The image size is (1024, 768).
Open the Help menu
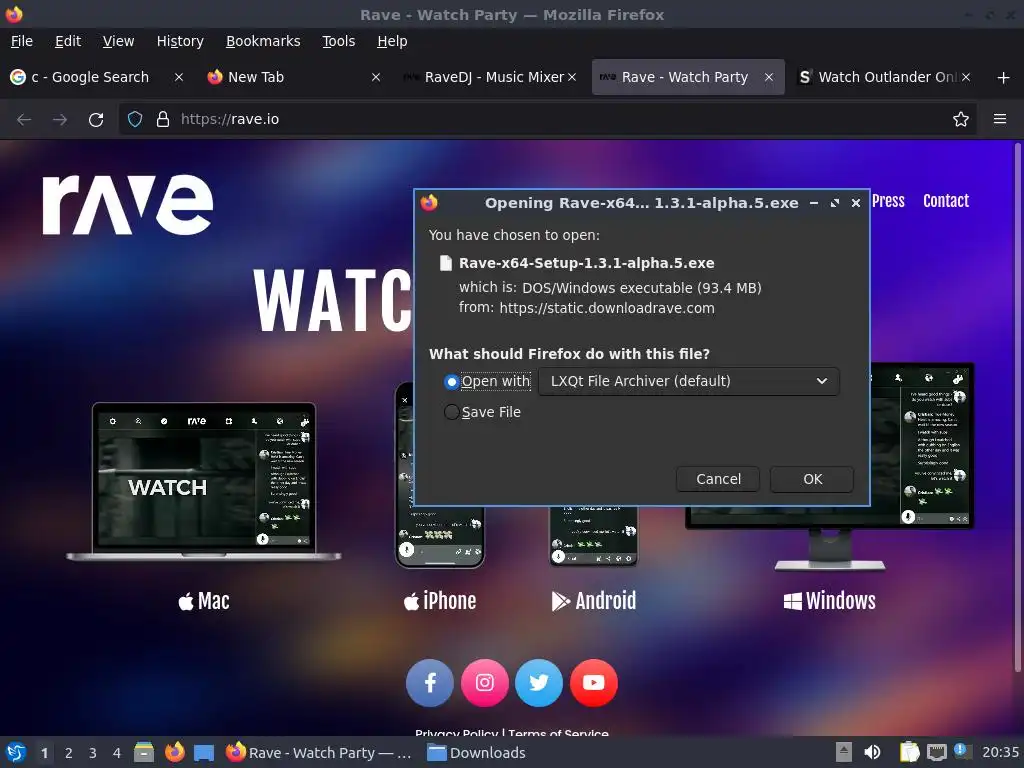tap(392, 41)
